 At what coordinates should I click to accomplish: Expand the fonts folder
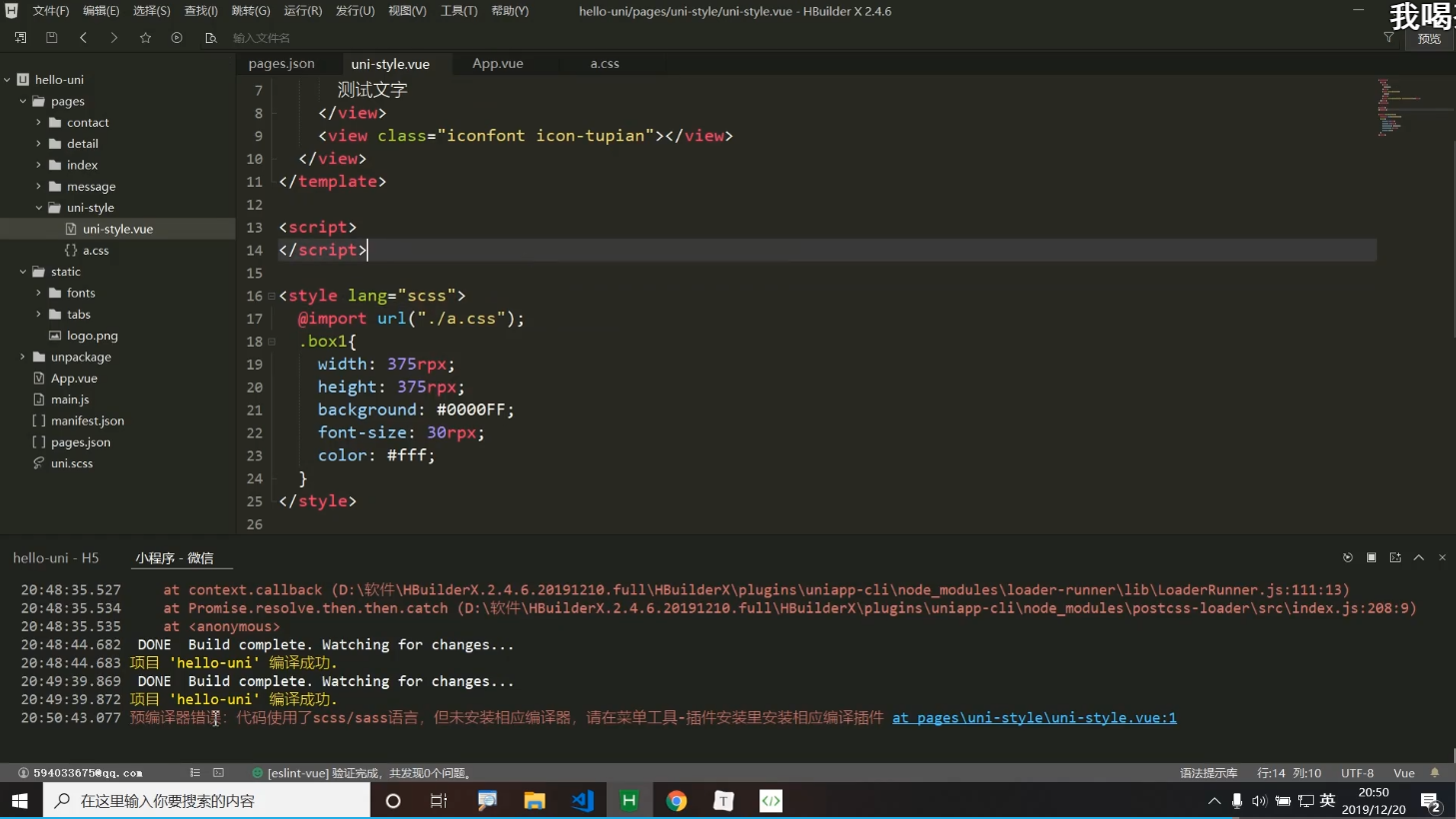39,293
